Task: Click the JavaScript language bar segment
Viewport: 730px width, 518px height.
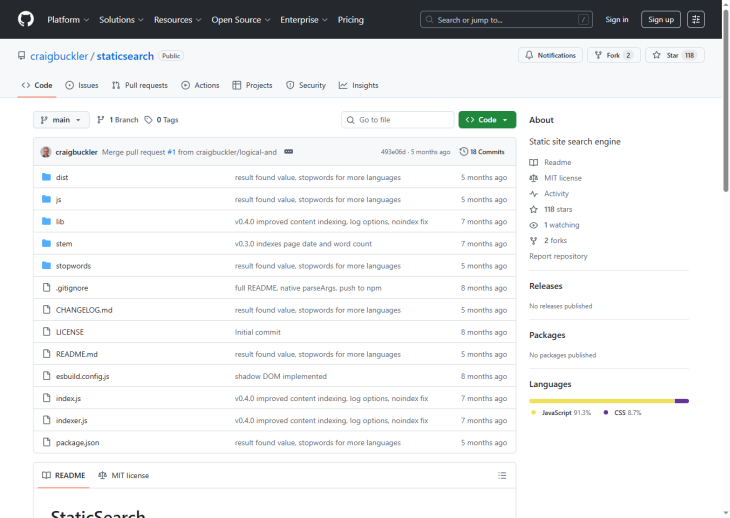Action: 601,401
